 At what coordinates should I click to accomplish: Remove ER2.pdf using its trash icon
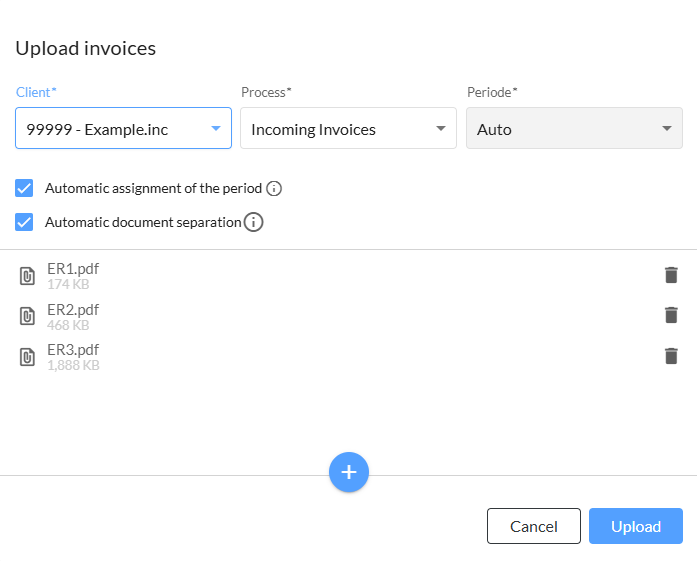pyautogui.click(x=671, y=315)
